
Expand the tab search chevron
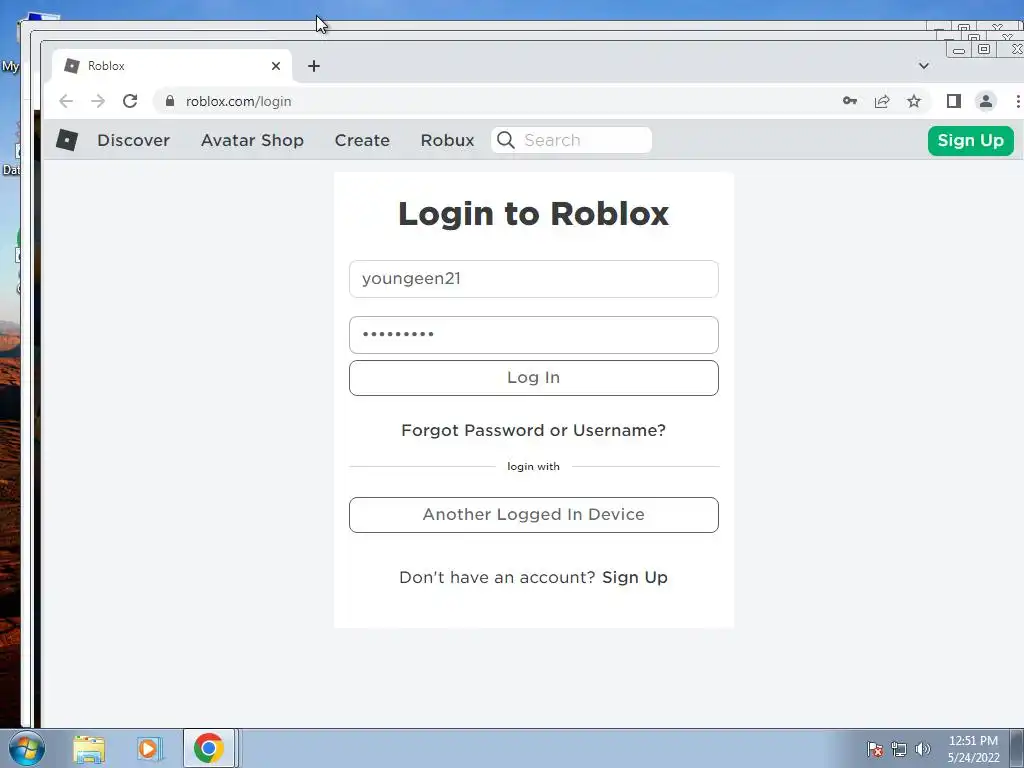(923, 66)
